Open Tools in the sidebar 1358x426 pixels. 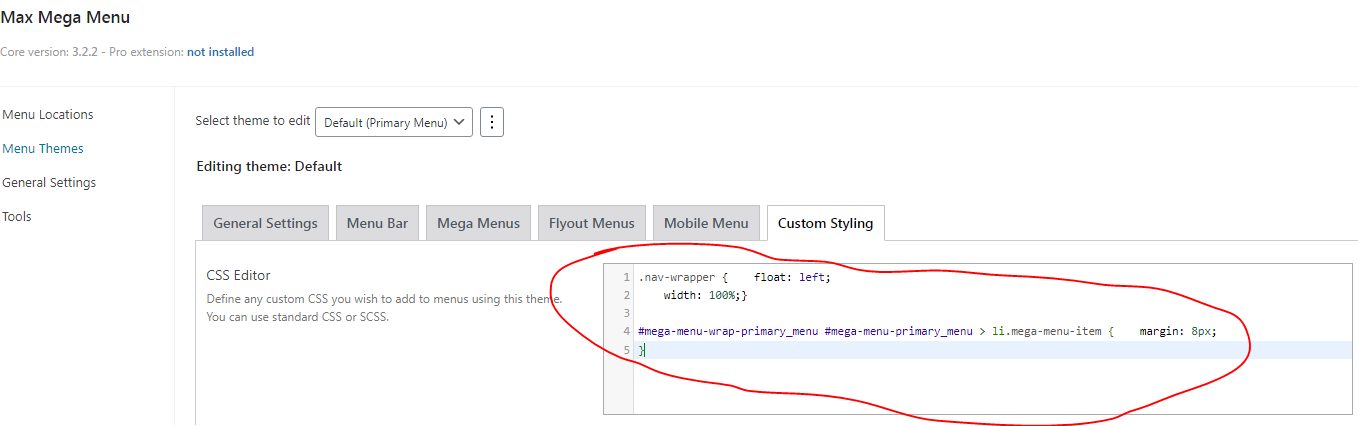click(x=17, y=216)
